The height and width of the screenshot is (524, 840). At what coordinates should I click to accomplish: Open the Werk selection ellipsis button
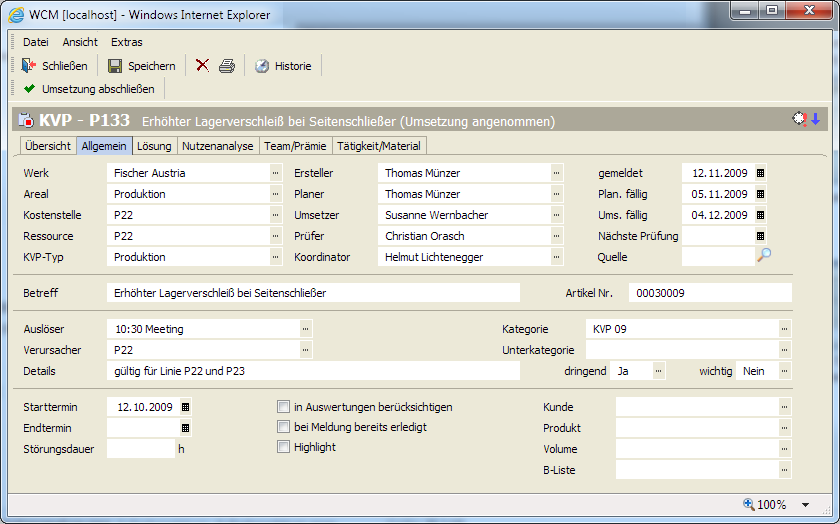tap(275, 173)
